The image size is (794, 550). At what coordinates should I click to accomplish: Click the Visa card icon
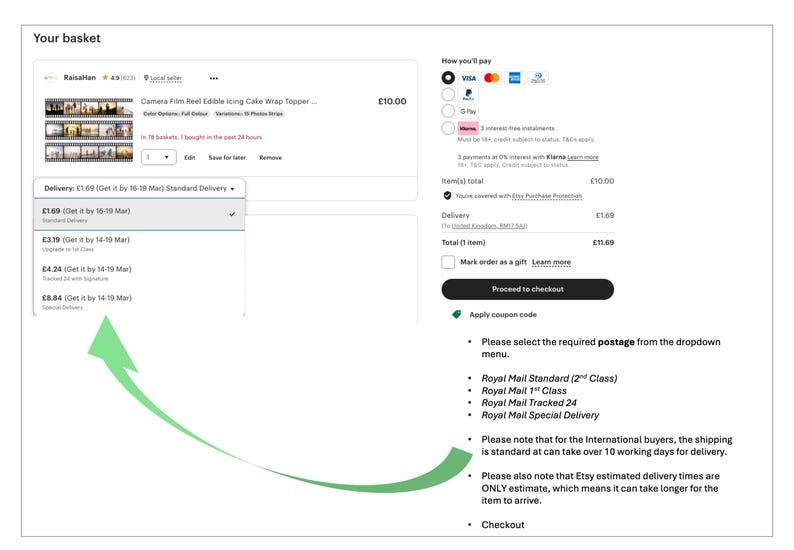(x=468, y=78)
